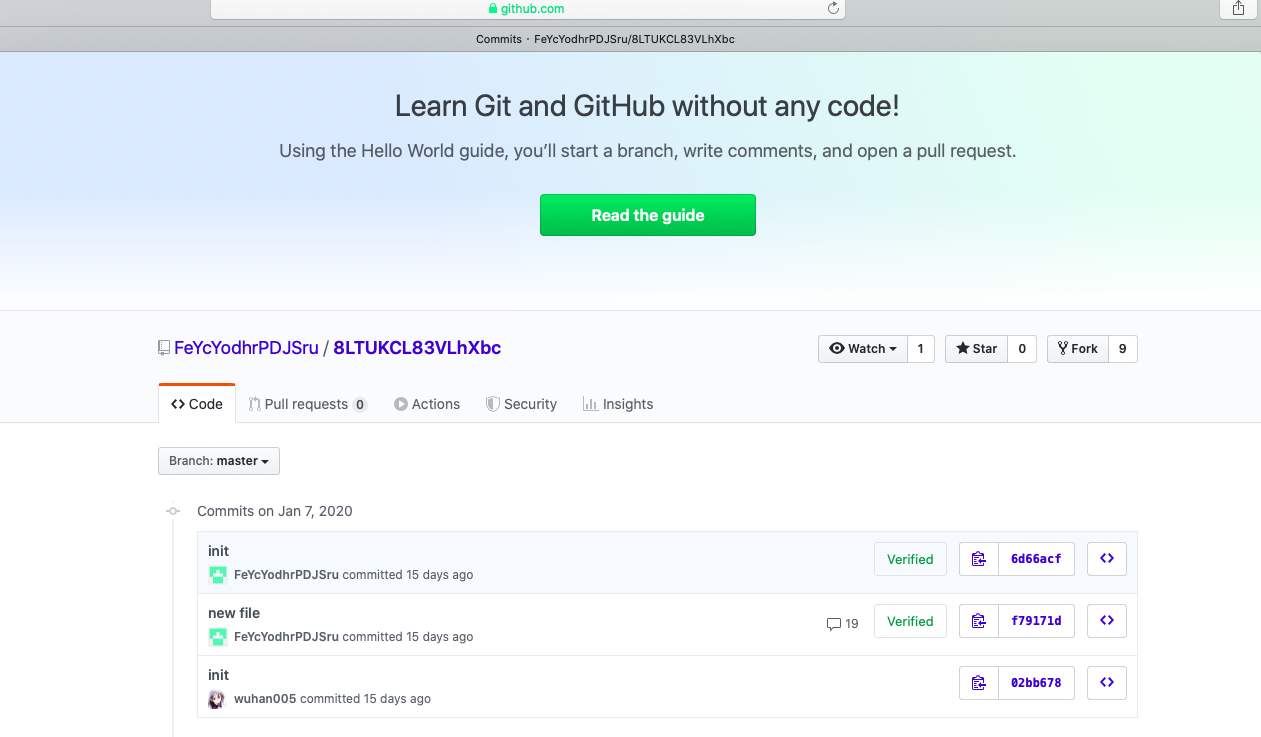The image size is (1261, 737).
Task: Copy the full SHA for commit 6d66acf
Action: [979, 559]
